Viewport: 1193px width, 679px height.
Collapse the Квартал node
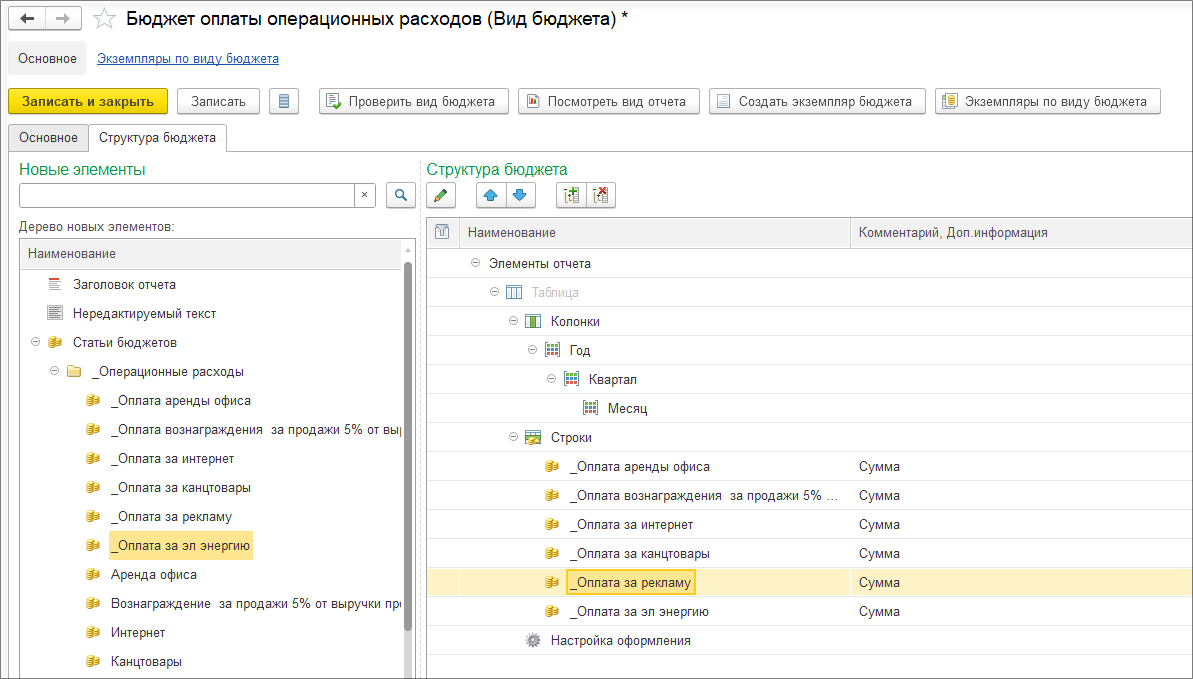pyautogui.click(x=552, y=379)
